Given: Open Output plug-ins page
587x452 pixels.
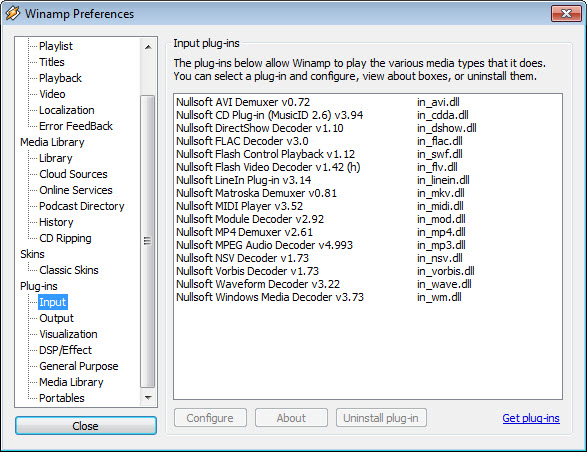Looking at the screenshot, I should point(57,318).
